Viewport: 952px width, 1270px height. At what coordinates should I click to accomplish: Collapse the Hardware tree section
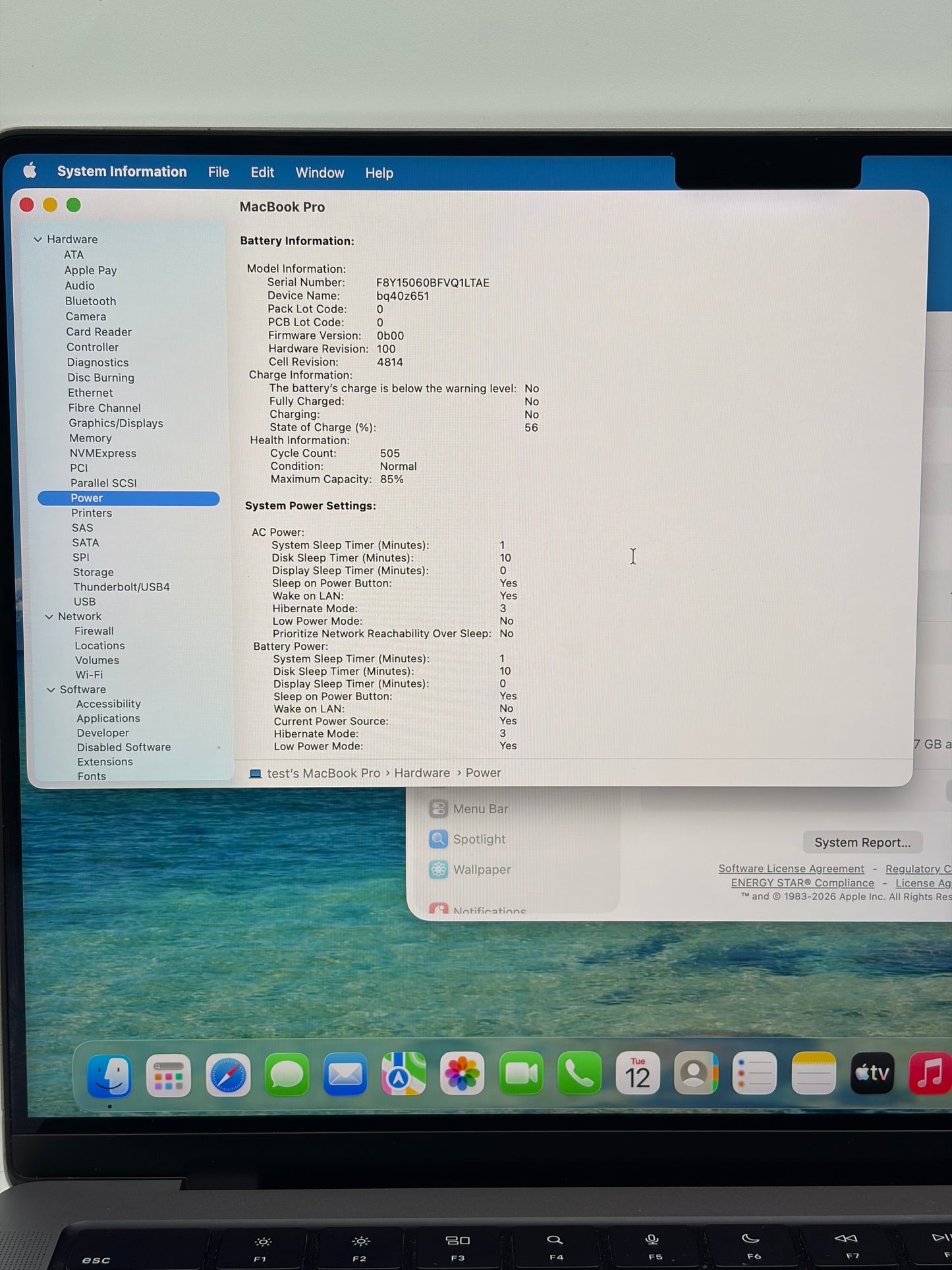(38, 239)
